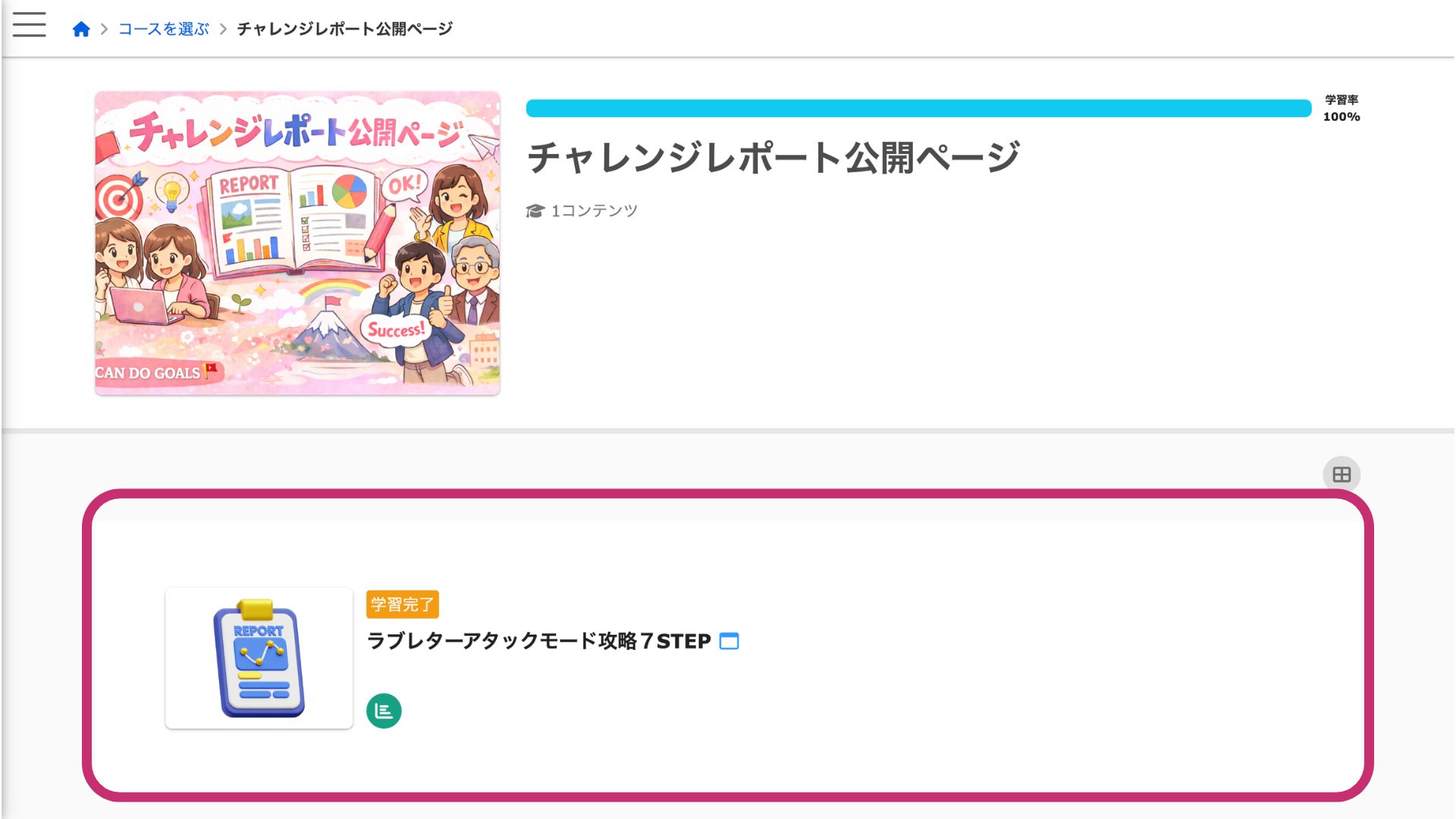Open the hamburger navigation menu

tap(29, 25)
